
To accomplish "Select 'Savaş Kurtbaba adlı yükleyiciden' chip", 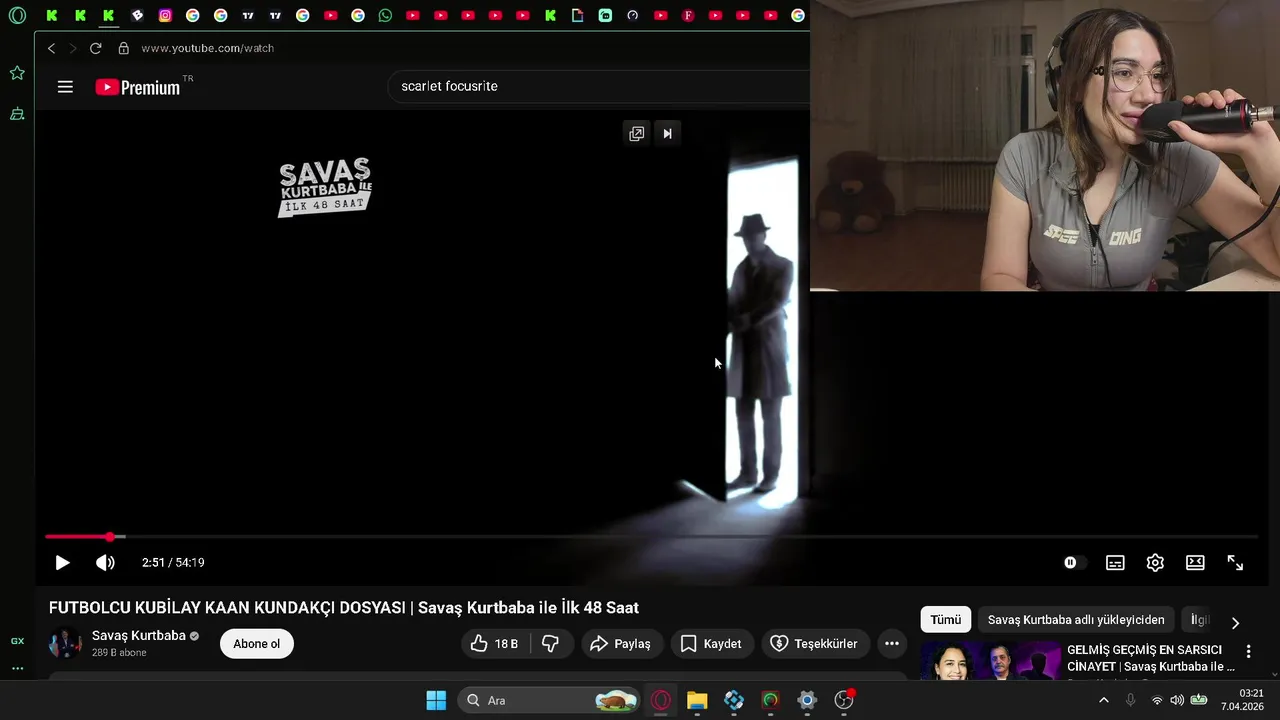I will (1076, 620).
